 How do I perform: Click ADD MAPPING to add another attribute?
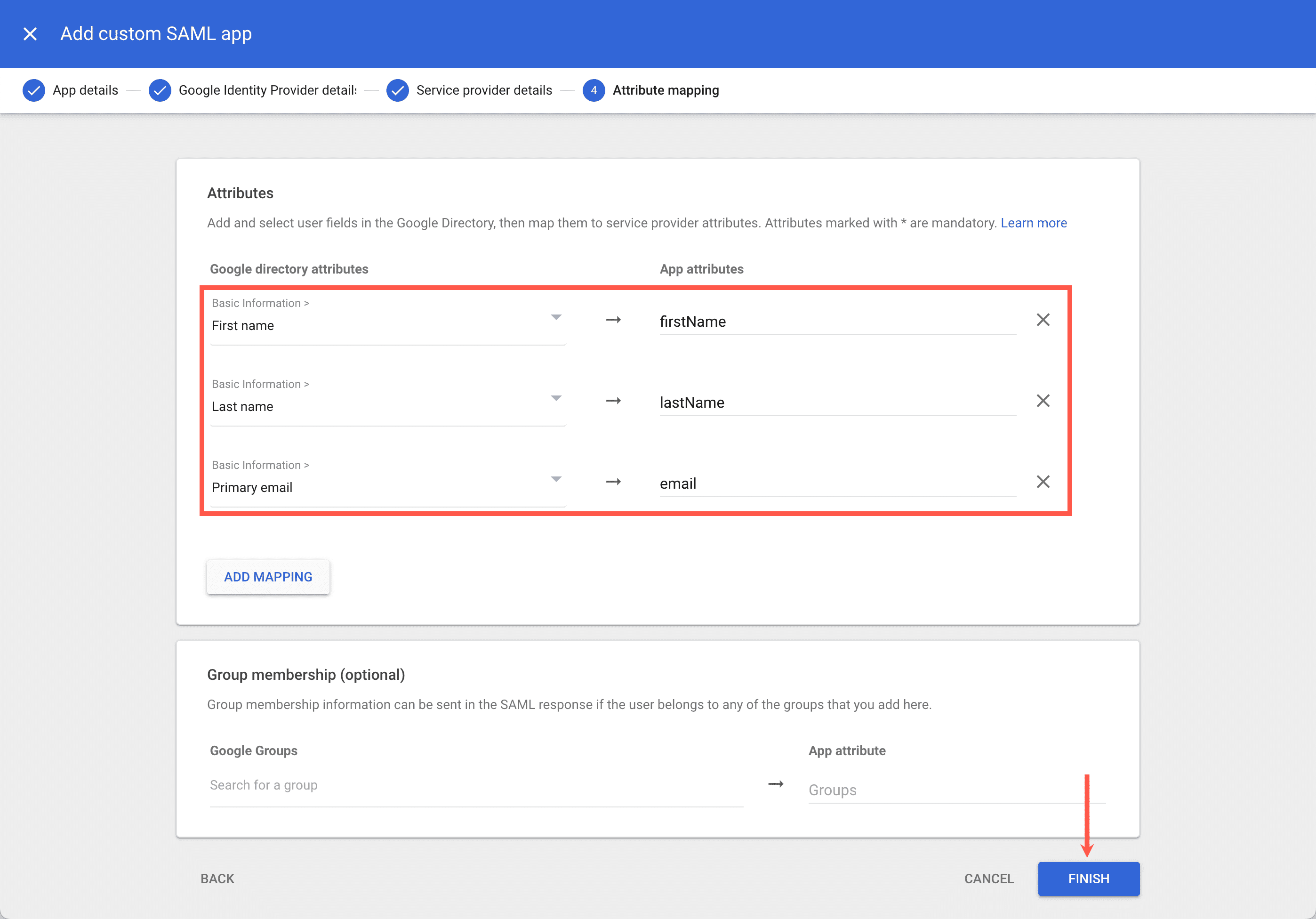(268, 577)
